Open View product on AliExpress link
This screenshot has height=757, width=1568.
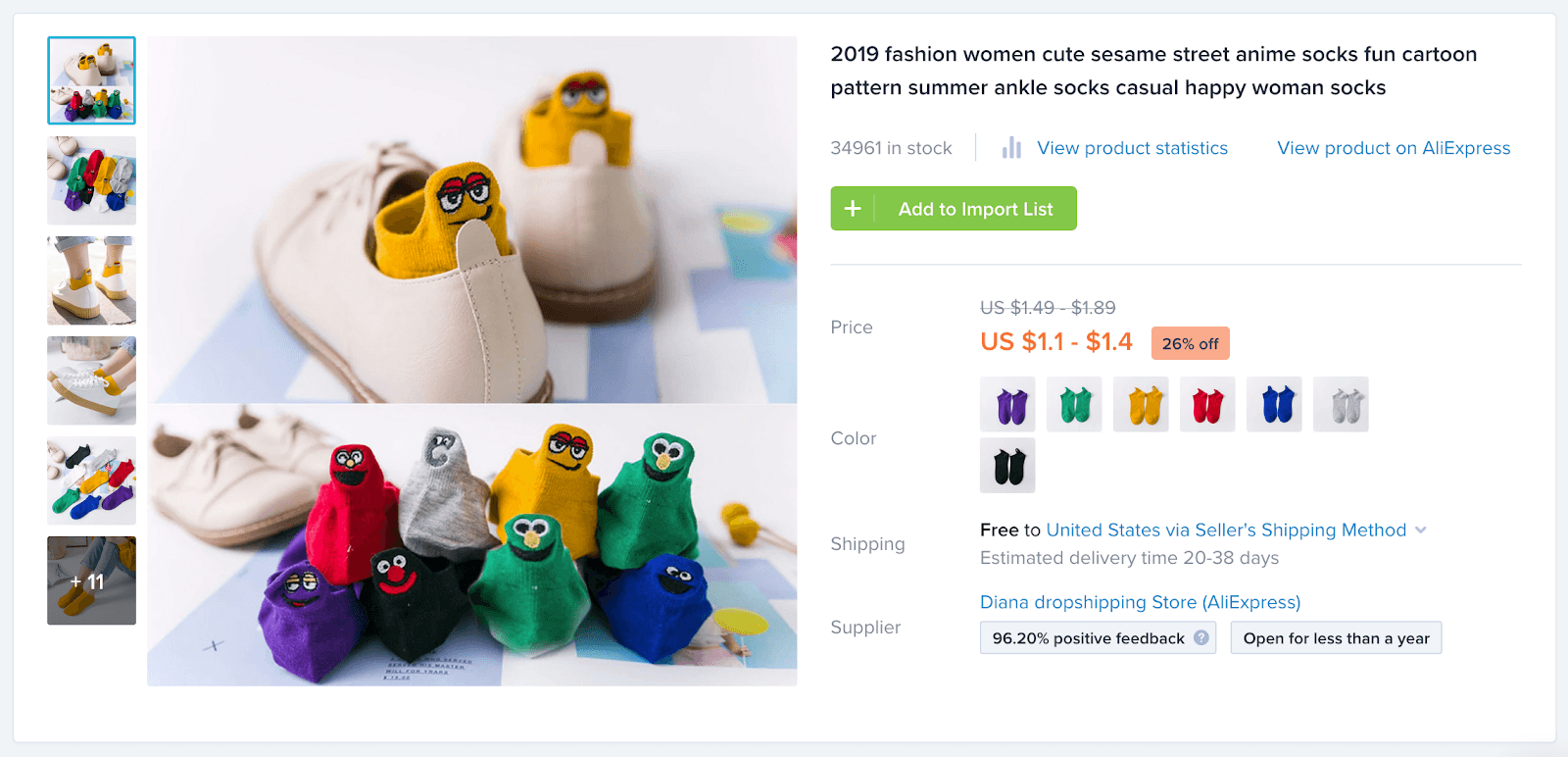tap(1394, 148)
